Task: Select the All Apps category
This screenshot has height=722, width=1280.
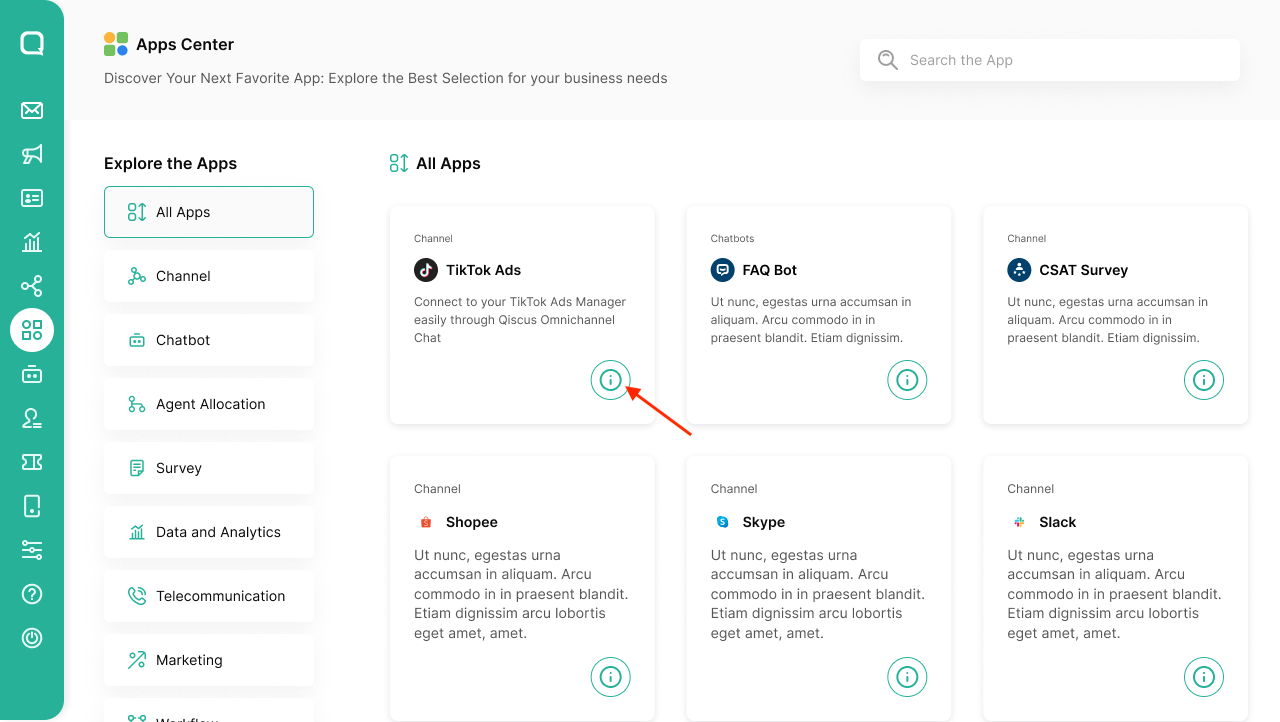Action: pyautogui.click(x=209, y=212)
